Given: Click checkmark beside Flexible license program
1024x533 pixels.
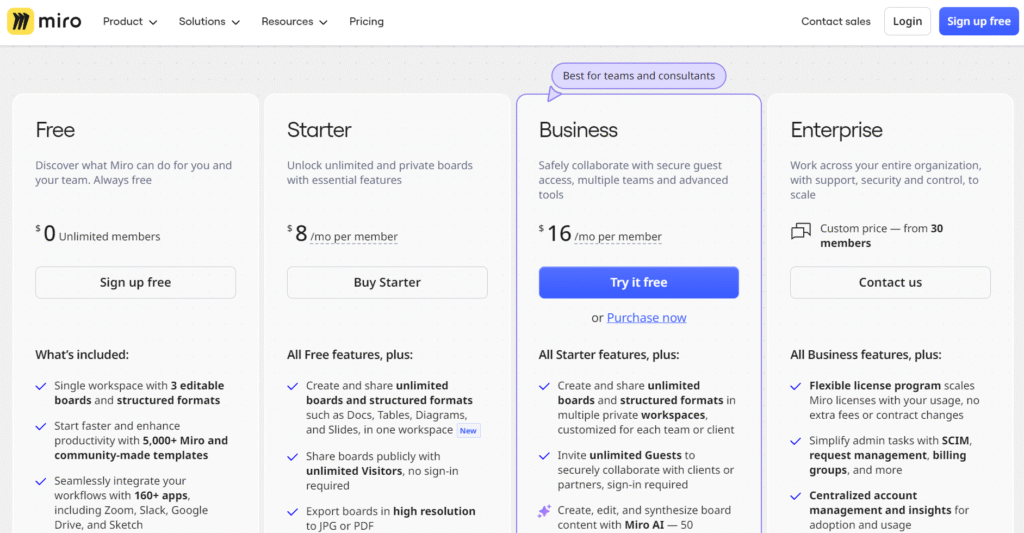Looking at the screenshot, I should 796,386.
